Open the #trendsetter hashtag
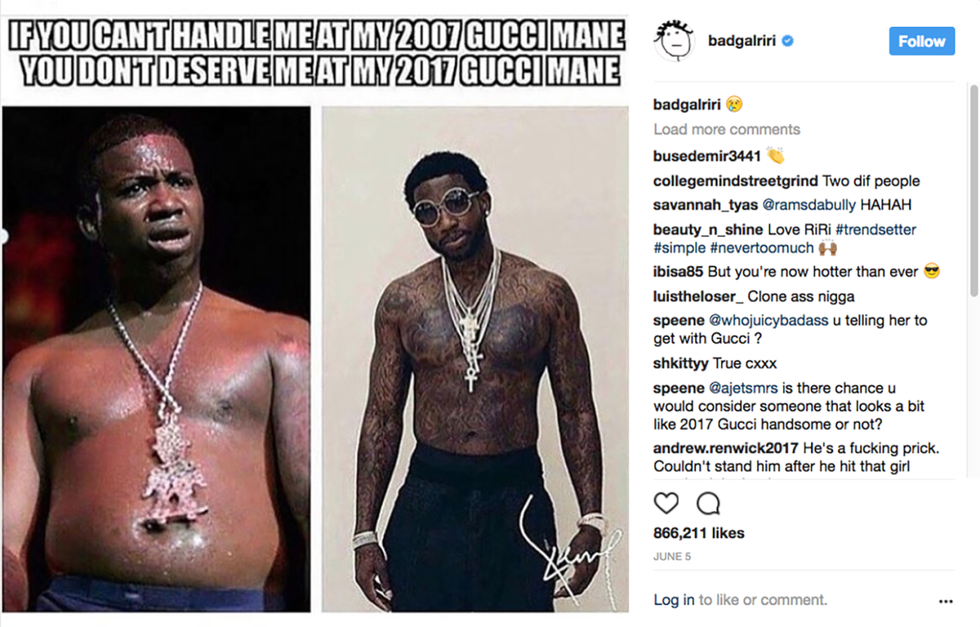Image resolution: width=980 pixels, height=627 pixels. coord(876,229)
